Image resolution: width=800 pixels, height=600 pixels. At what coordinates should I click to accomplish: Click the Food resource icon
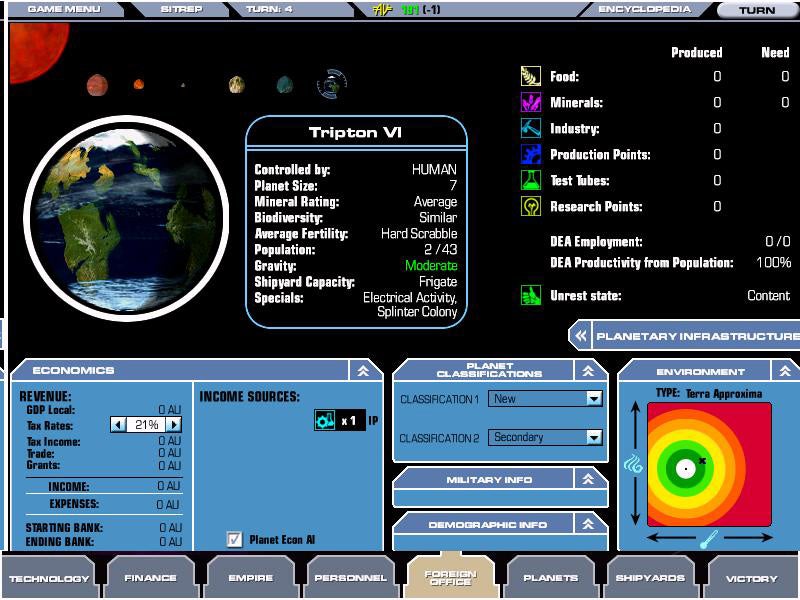(530, 77)
